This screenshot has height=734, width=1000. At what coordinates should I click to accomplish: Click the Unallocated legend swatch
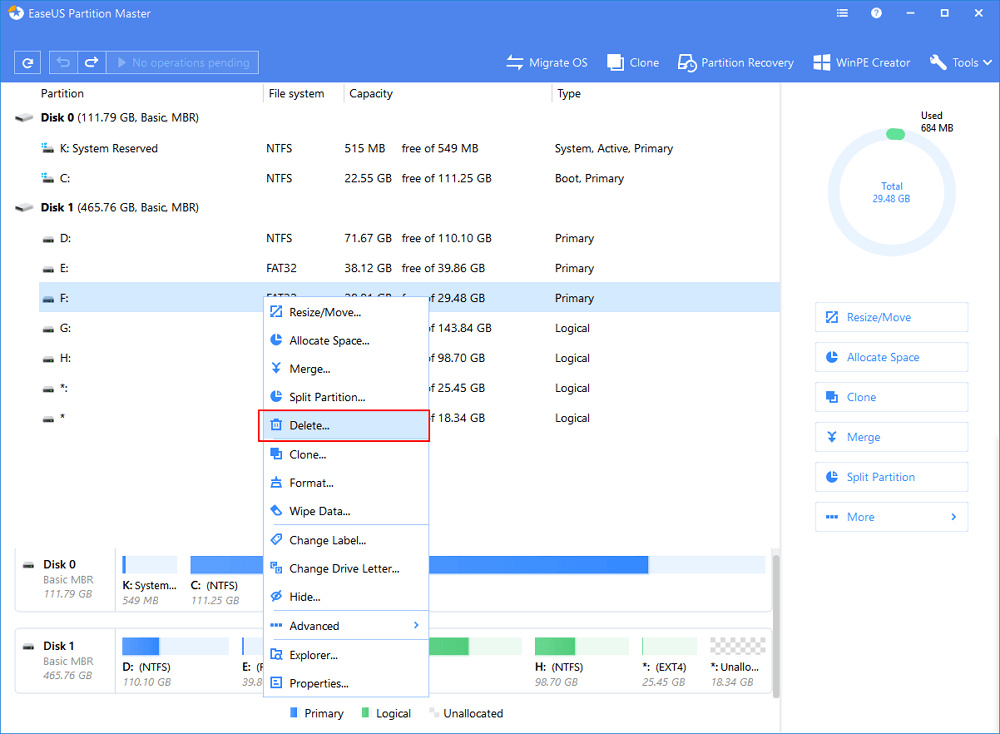click(434, 712)
